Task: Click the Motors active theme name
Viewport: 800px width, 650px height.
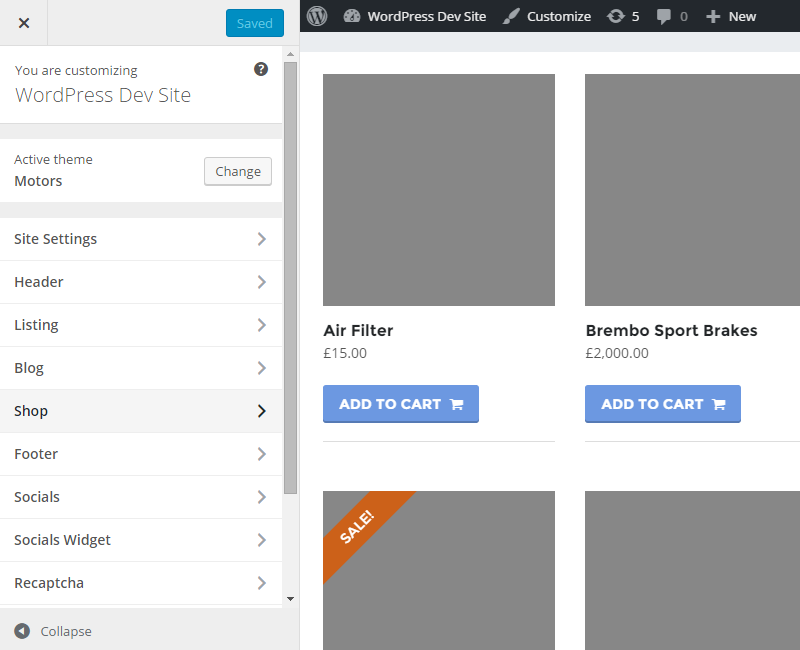Action: tap(38, 181)
